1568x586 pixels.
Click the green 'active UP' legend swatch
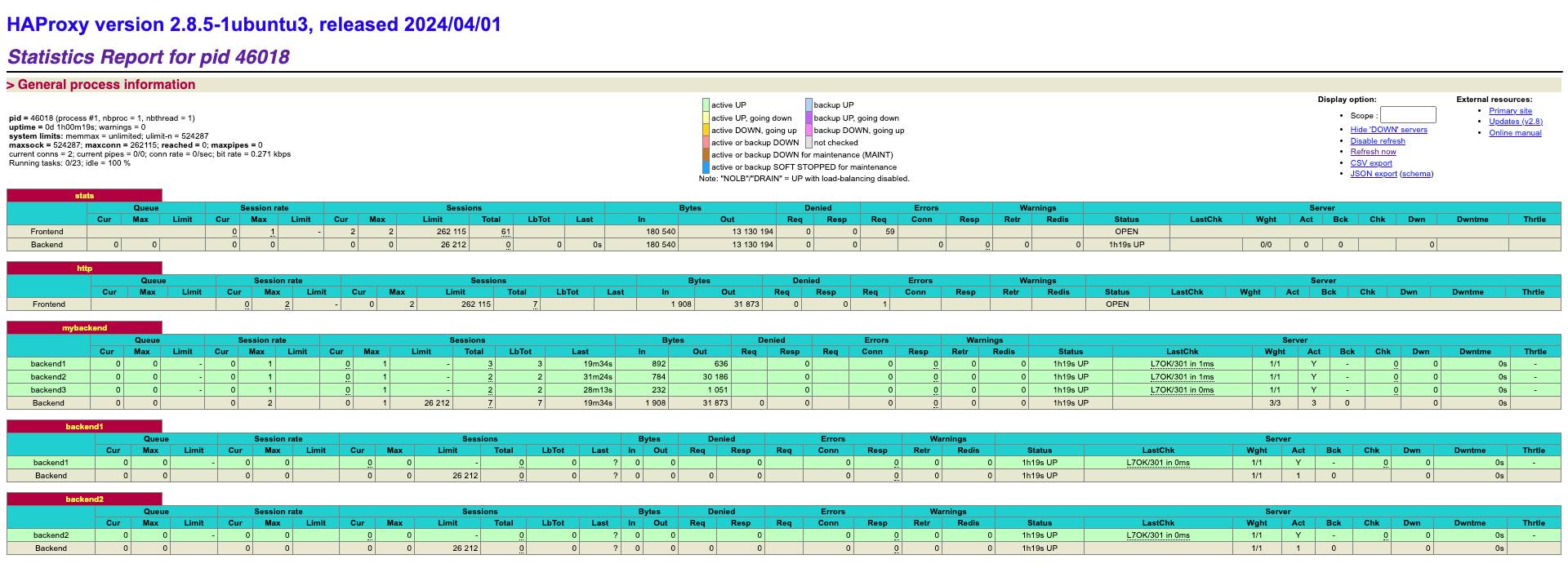(x=706, y=105)
